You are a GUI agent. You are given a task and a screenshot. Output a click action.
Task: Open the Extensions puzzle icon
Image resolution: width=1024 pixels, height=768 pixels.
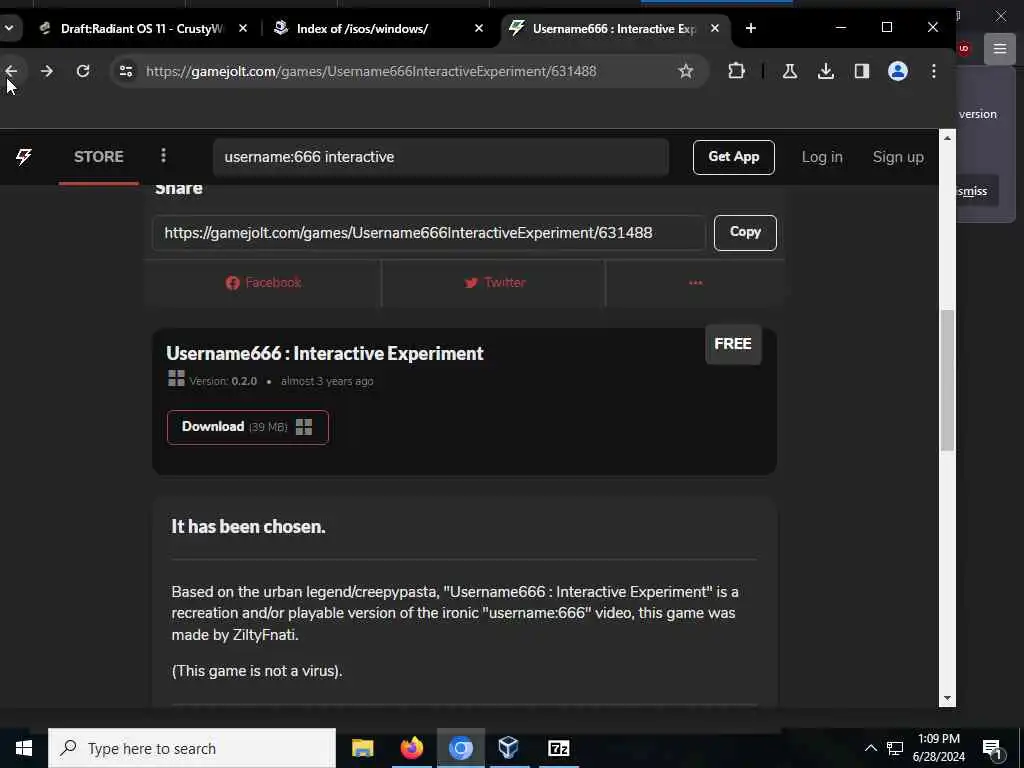point(736,71)
